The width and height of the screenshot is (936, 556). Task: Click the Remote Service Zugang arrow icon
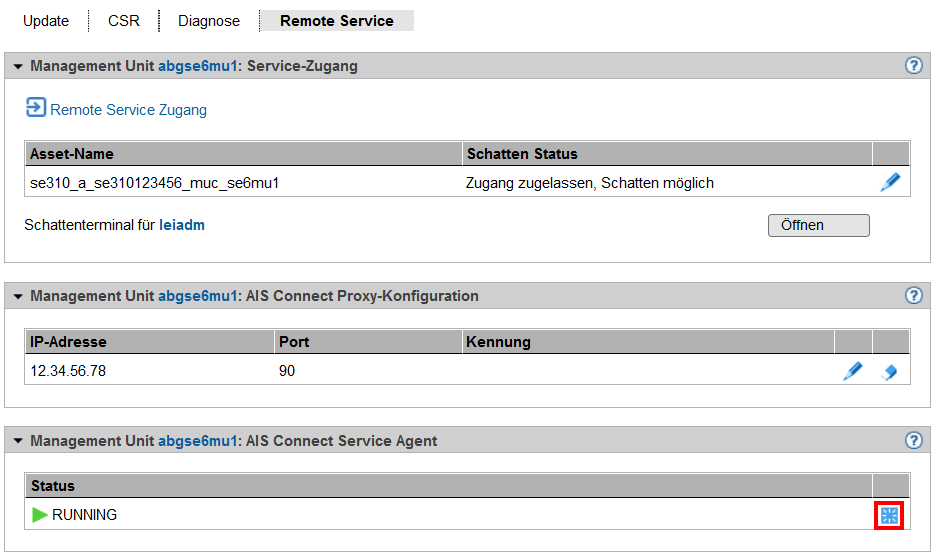36,108
